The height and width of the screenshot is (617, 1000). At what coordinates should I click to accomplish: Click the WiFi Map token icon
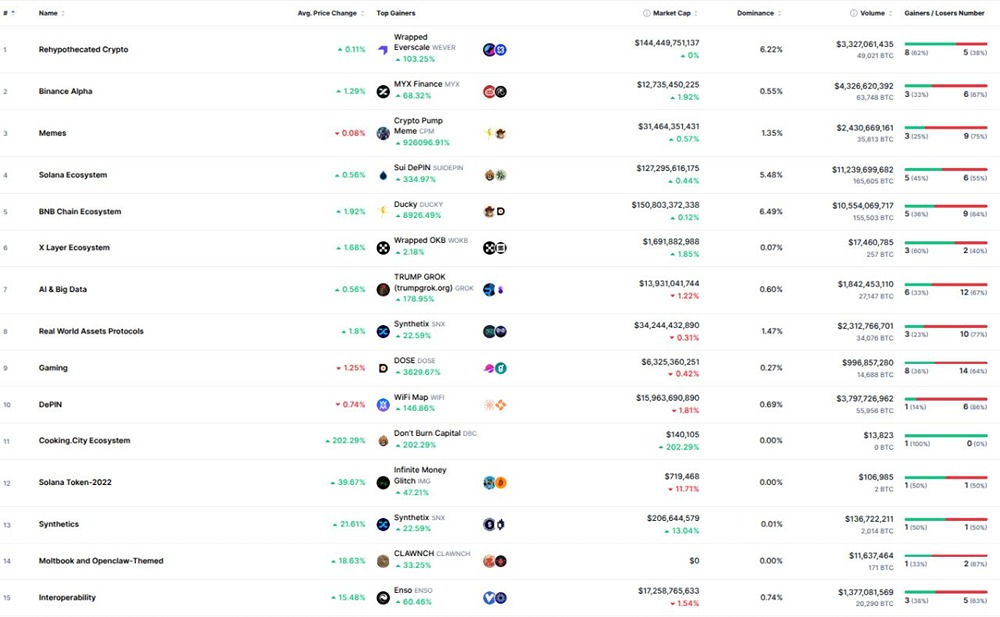[x=383, y=405]
